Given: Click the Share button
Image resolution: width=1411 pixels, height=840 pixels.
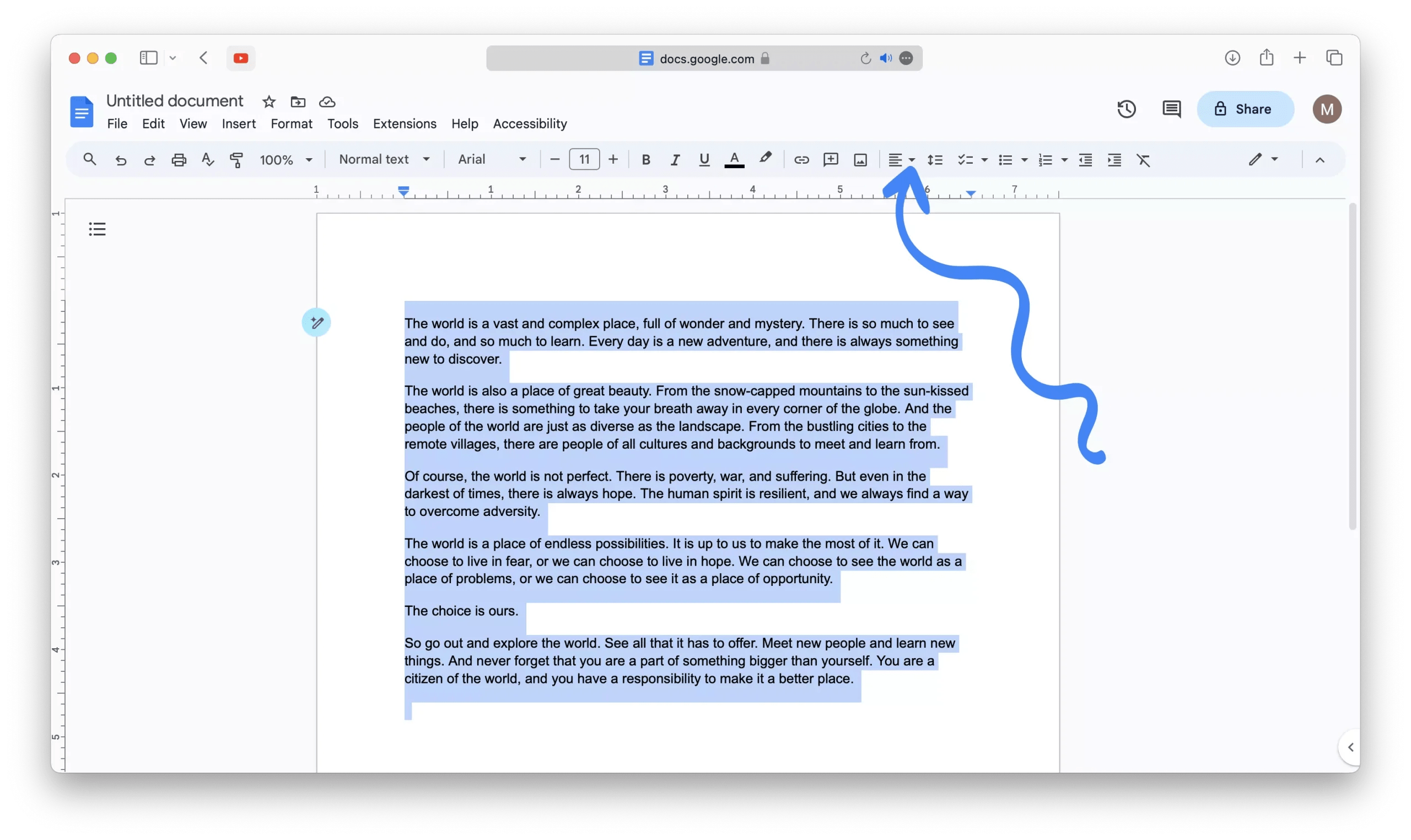Looking at the screenshot, I should [x=1245, y=109].
